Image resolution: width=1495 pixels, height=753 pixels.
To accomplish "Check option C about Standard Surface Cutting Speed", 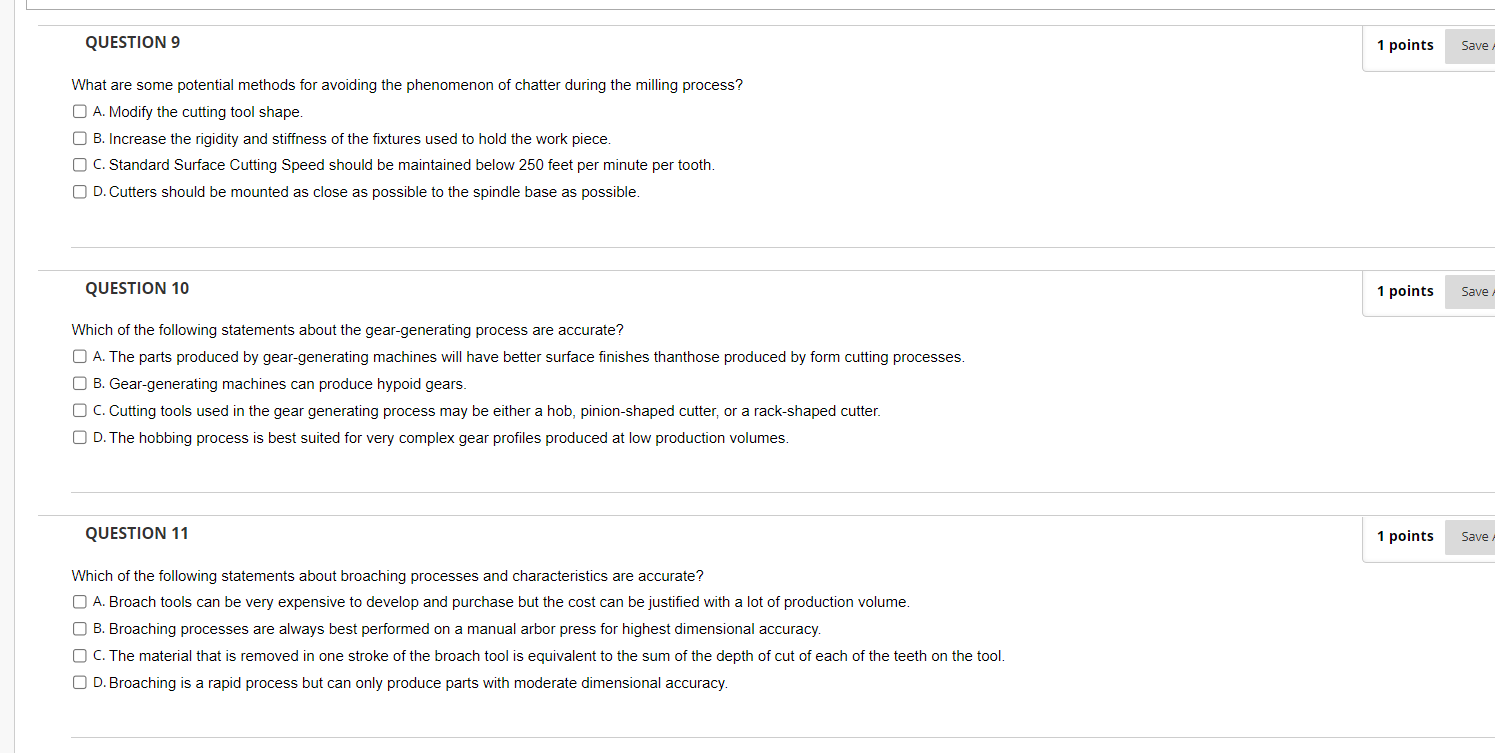I will [x=79, y=164].
